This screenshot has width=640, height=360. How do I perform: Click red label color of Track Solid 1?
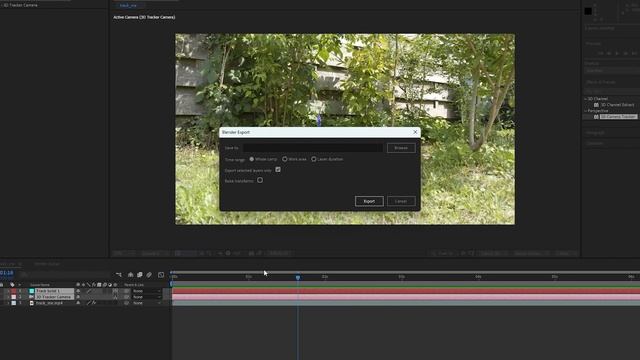(13, 291)
